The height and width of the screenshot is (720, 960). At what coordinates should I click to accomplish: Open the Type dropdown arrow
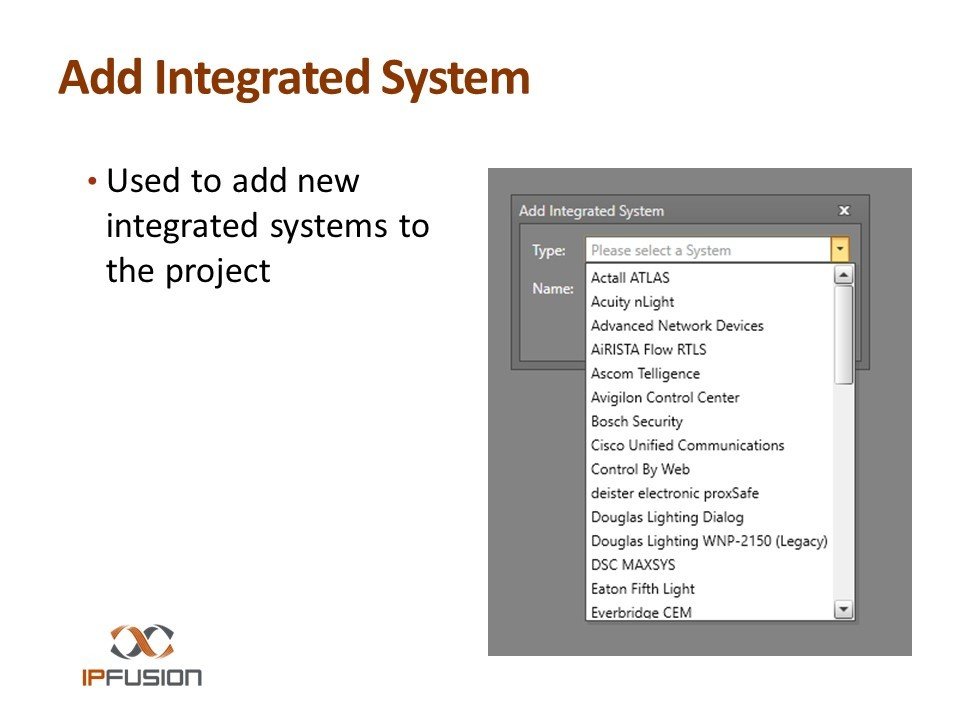pyautogui.click(x=840, y=250)
